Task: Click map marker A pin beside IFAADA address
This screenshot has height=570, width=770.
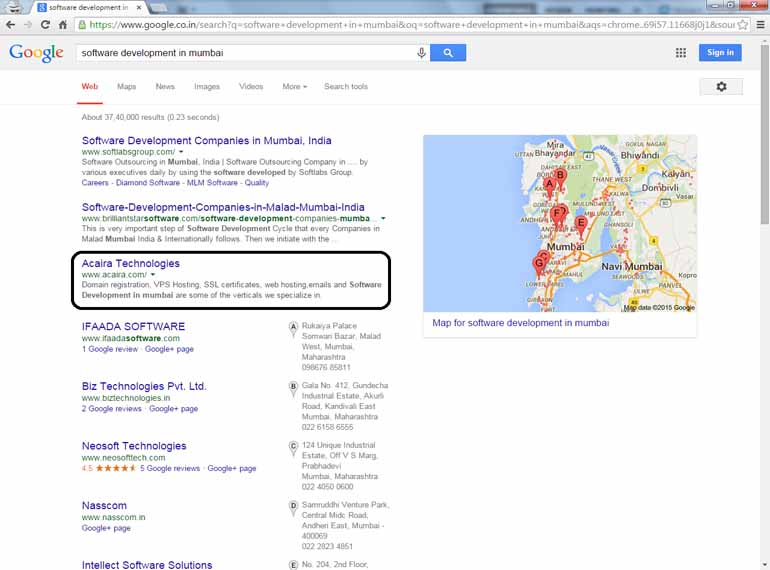Action: [x=293, y=328]
